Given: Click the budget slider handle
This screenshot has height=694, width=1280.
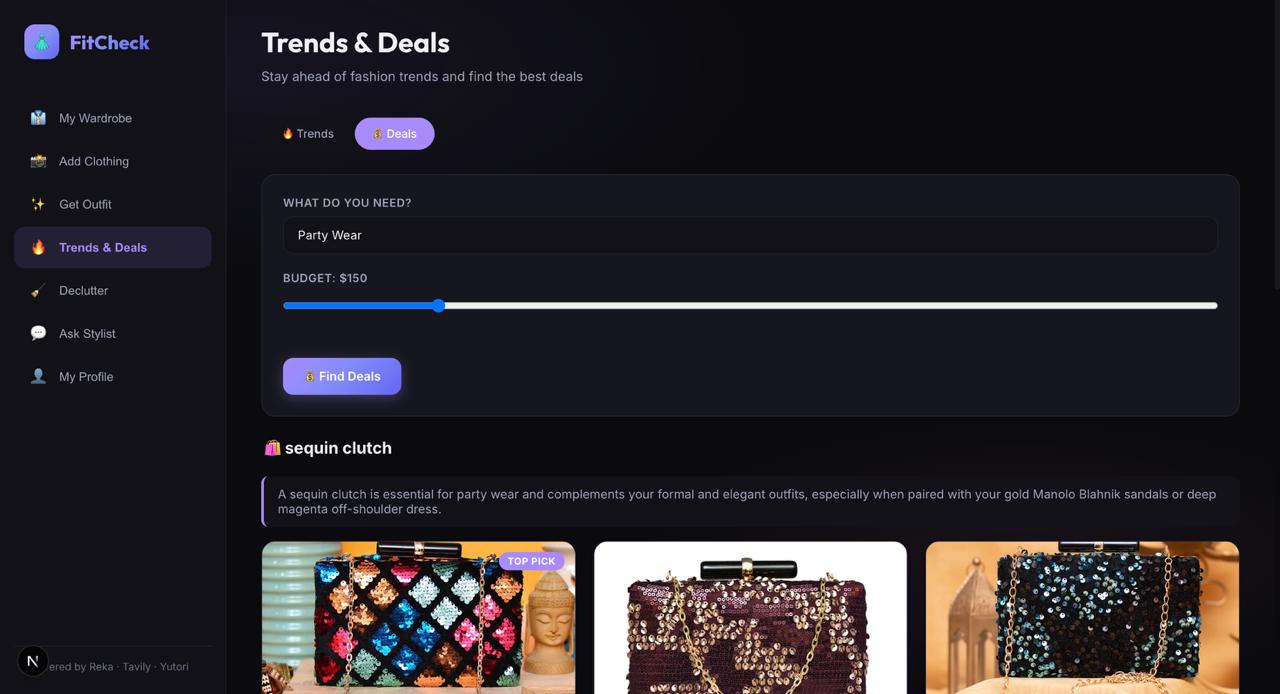Looking at the screenshot, I should tap(438, 305).
